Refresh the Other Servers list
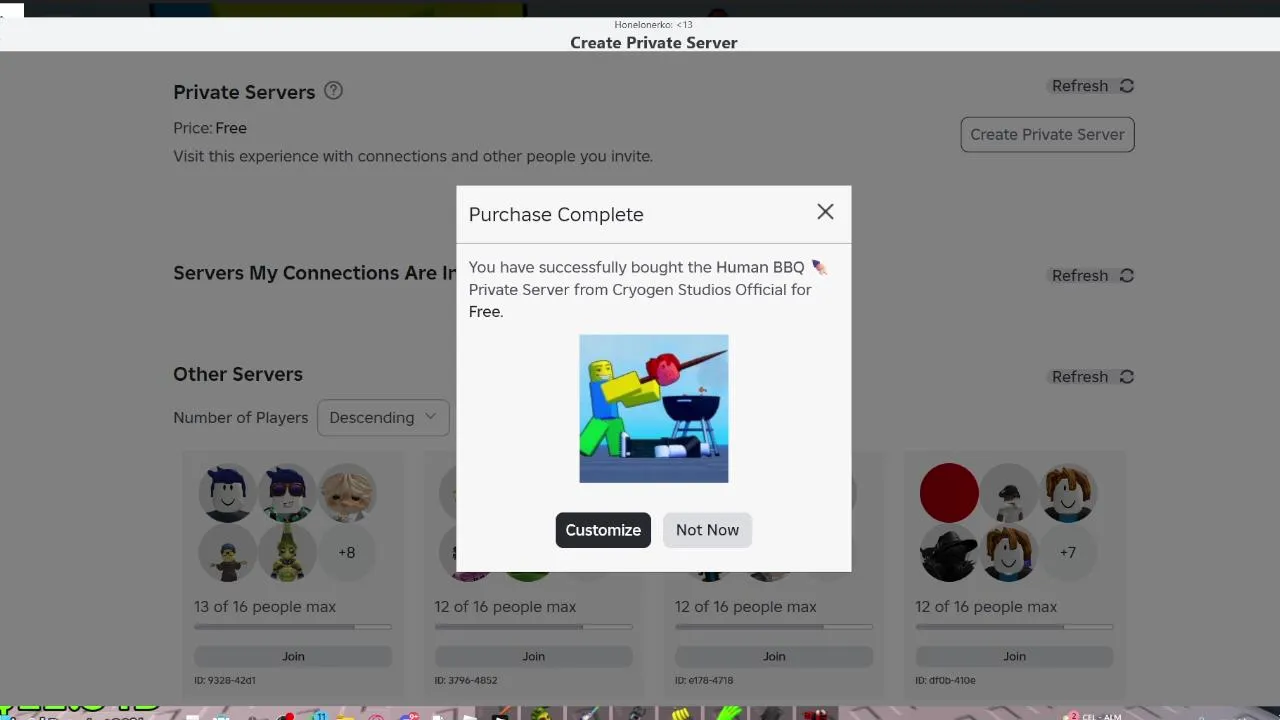The height and width of the screenshot is (720, 1280). pyautogui.click(x=1092, y=377)
